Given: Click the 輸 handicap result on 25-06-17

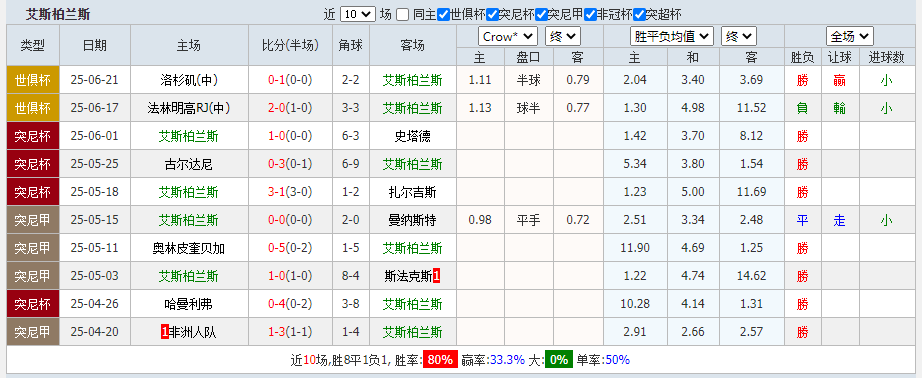Looking at the screenshot, I should point(839,108).
